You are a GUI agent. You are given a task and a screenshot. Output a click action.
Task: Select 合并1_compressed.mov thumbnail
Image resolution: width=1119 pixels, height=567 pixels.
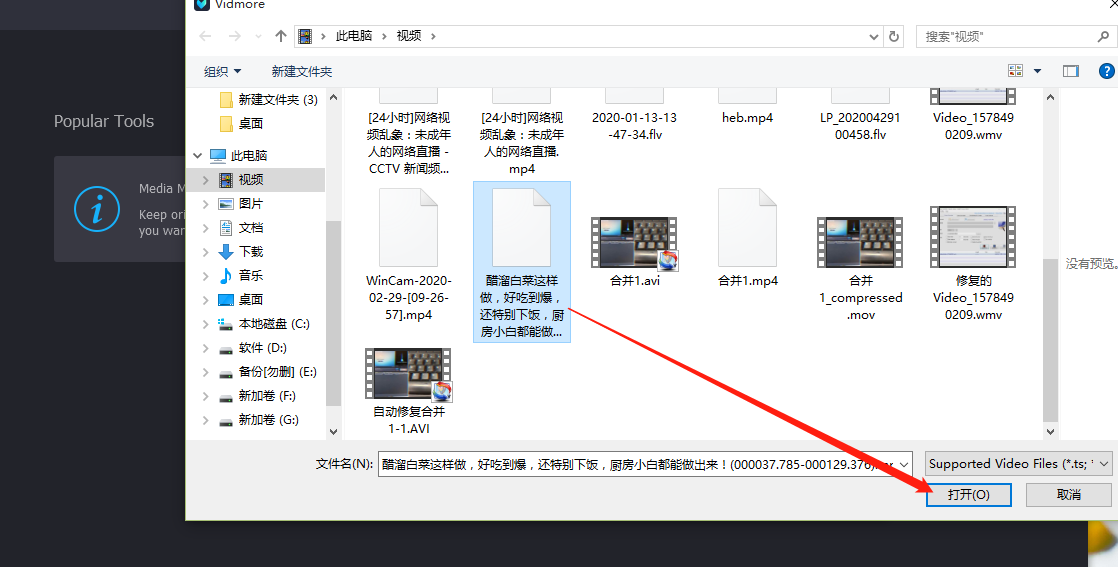pos(860,242)
